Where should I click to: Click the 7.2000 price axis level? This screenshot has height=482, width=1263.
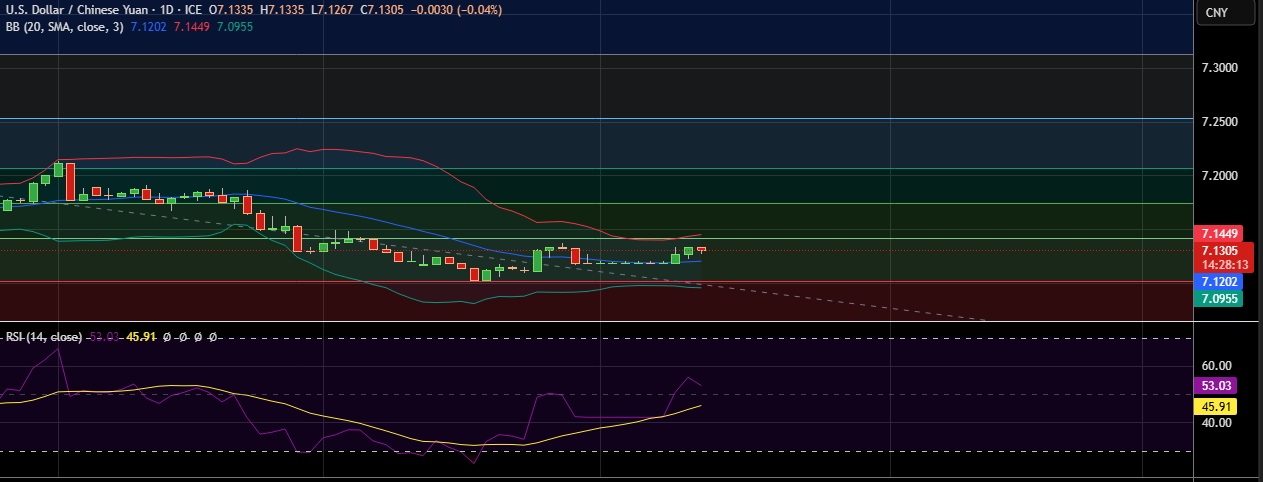1219,176
